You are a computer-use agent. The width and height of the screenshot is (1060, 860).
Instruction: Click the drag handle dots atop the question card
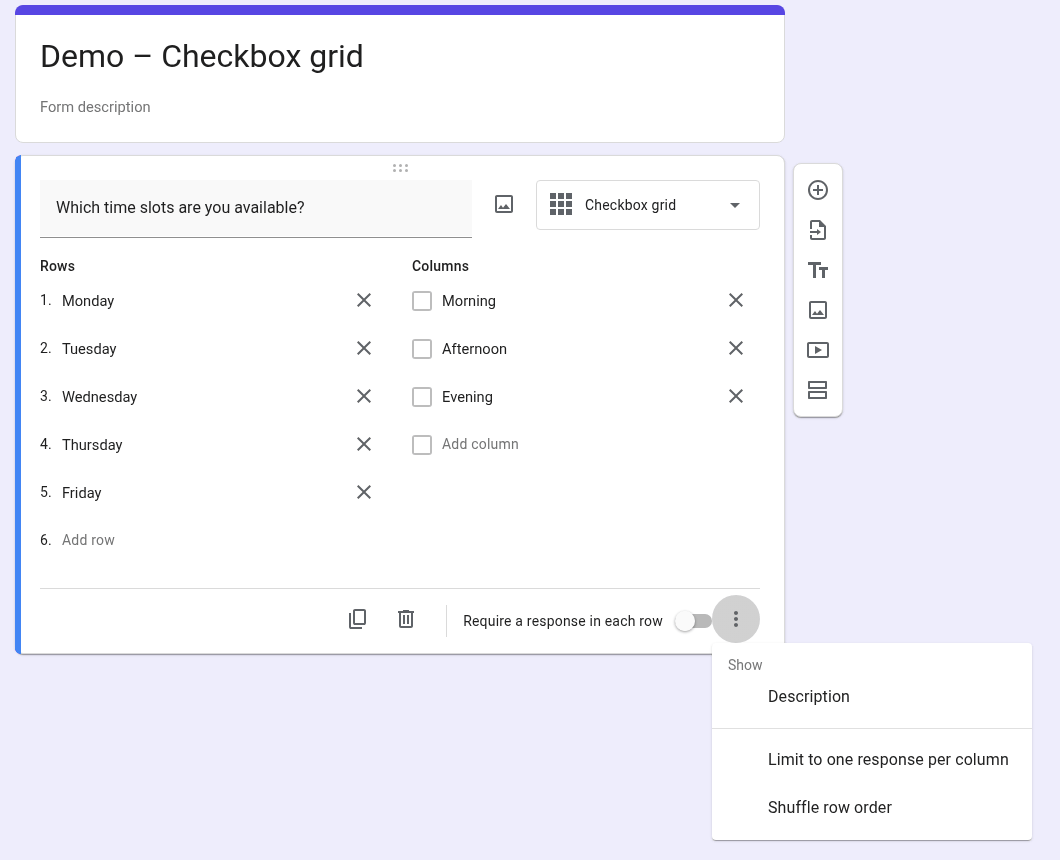click(x=400, y=168)
